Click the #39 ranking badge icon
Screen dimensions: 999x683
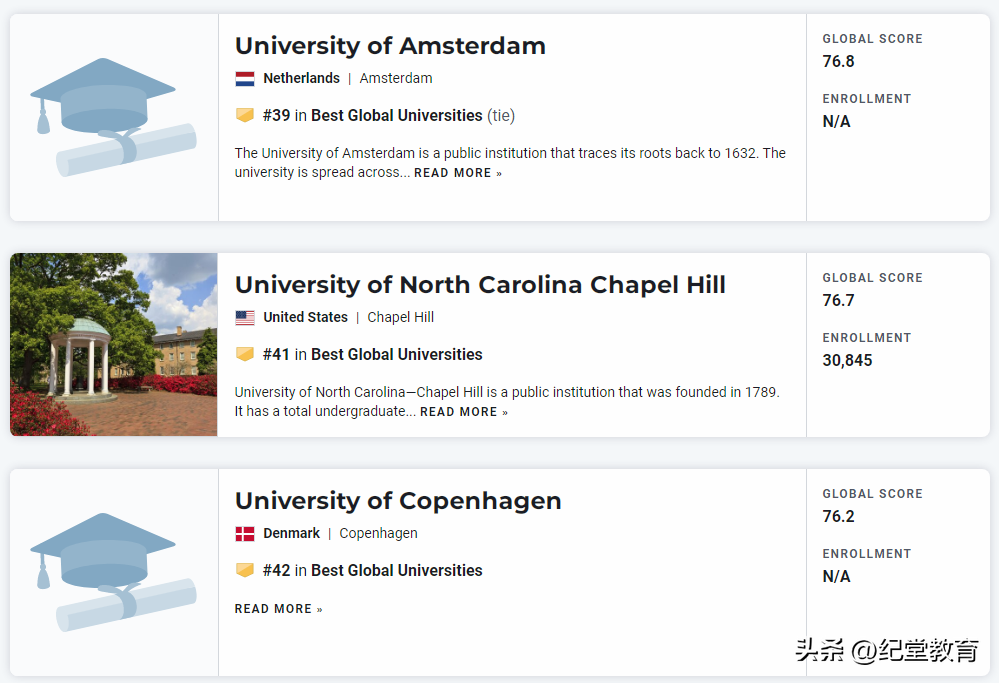[x=245, y=116]
